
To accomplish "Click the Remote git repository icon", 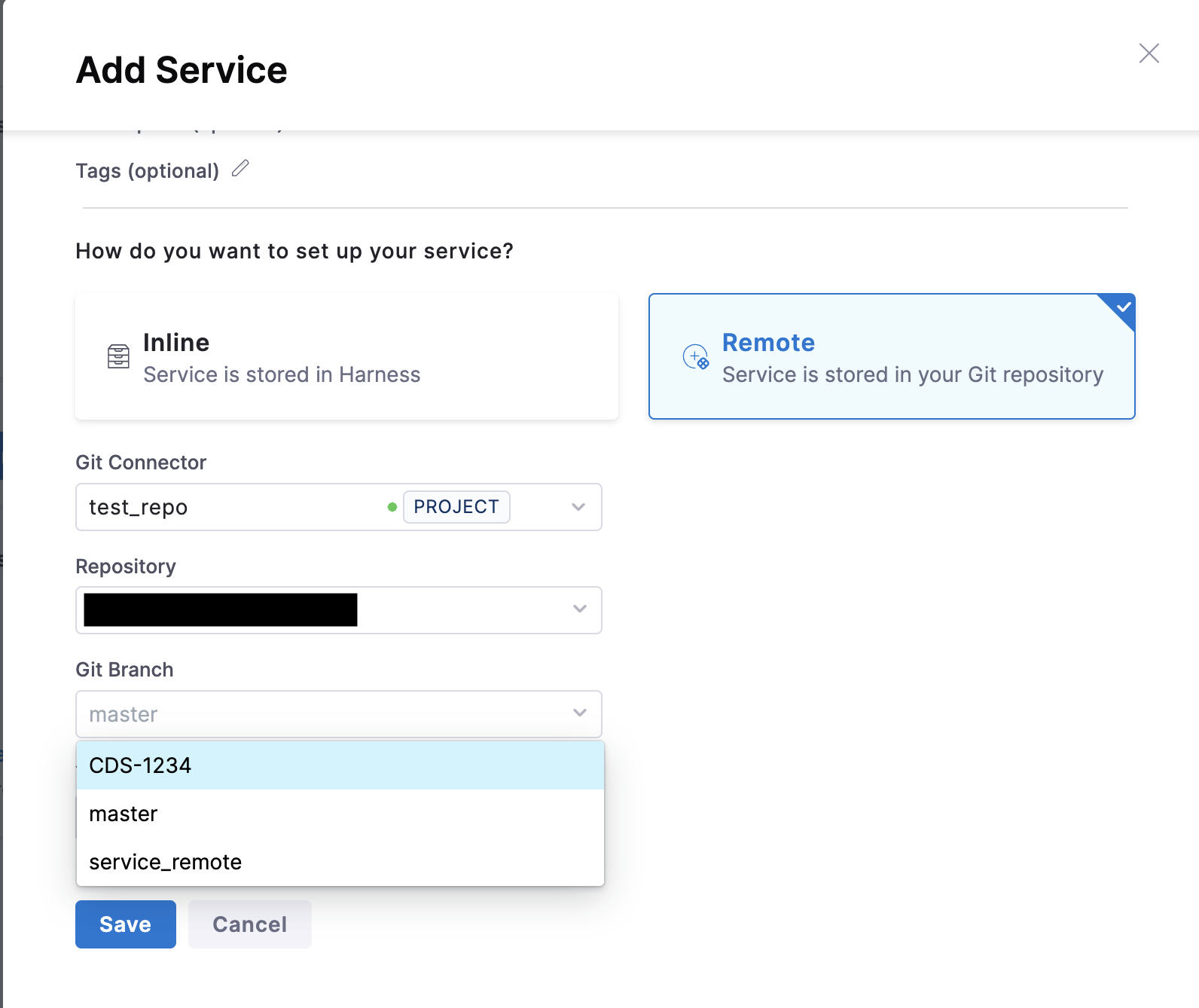I will tap(695, 357).
